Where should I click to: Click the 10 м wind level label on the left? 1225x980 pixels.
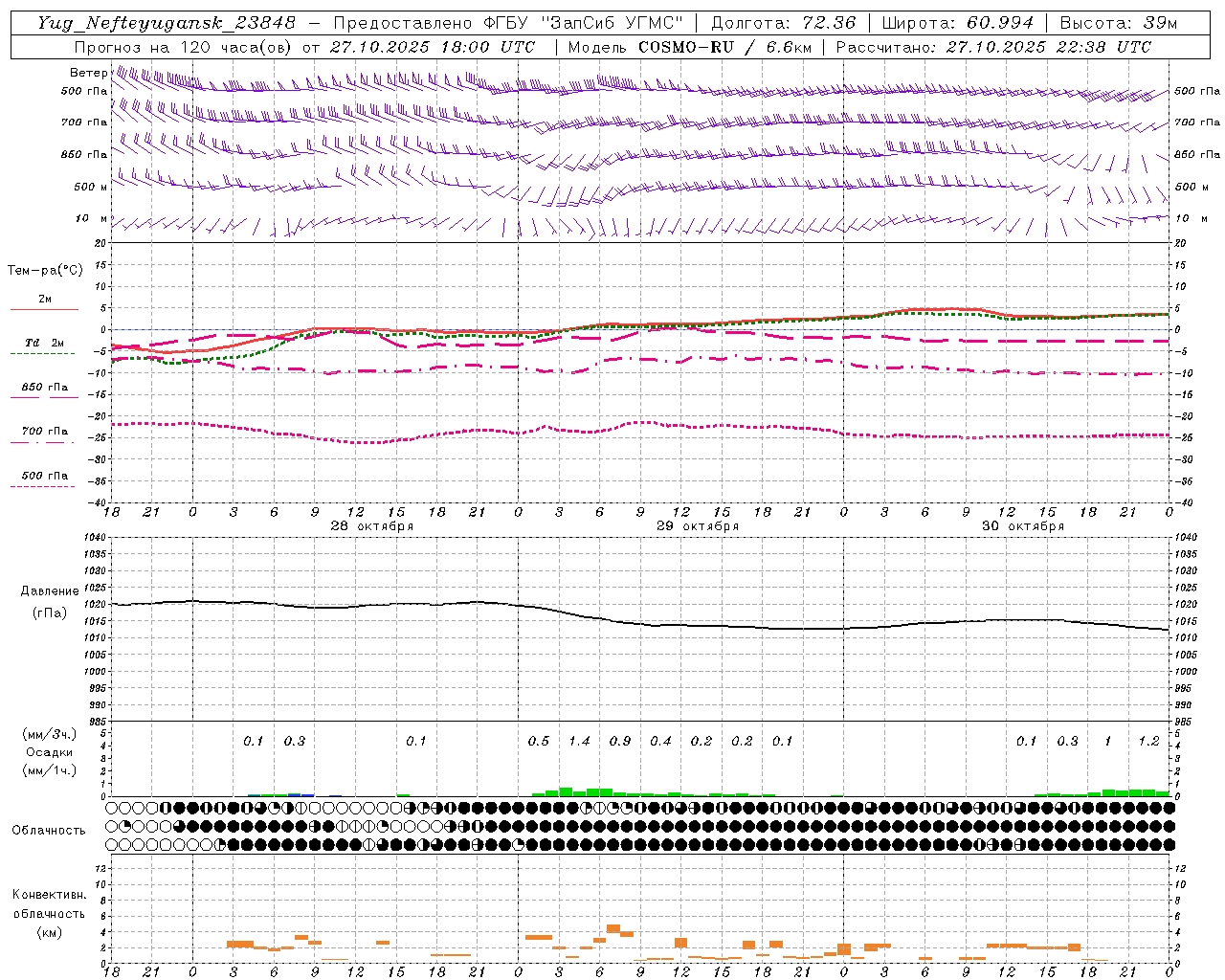click(92, 218)
